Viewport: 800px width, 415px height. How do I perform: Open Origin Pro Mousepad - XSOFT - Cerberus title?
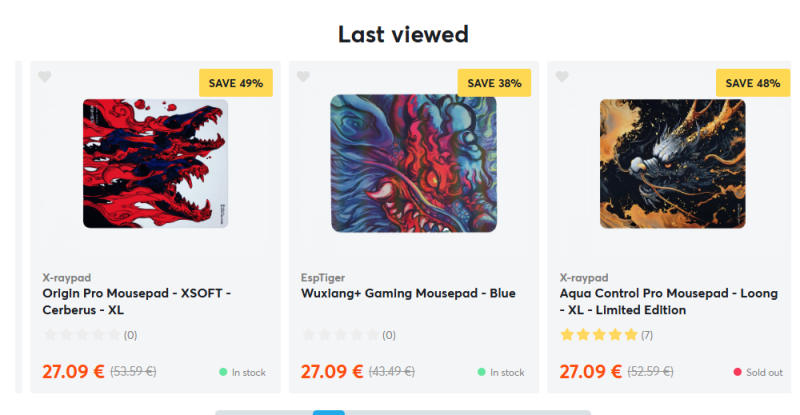tap(137, 302)
